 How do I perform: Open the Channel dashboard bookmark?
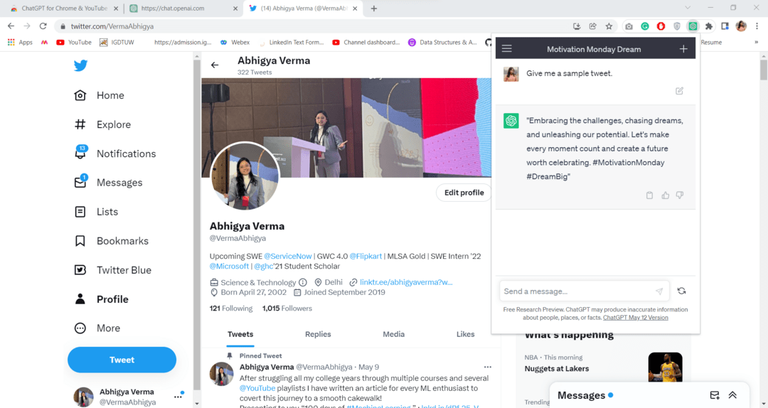[366, 42]
